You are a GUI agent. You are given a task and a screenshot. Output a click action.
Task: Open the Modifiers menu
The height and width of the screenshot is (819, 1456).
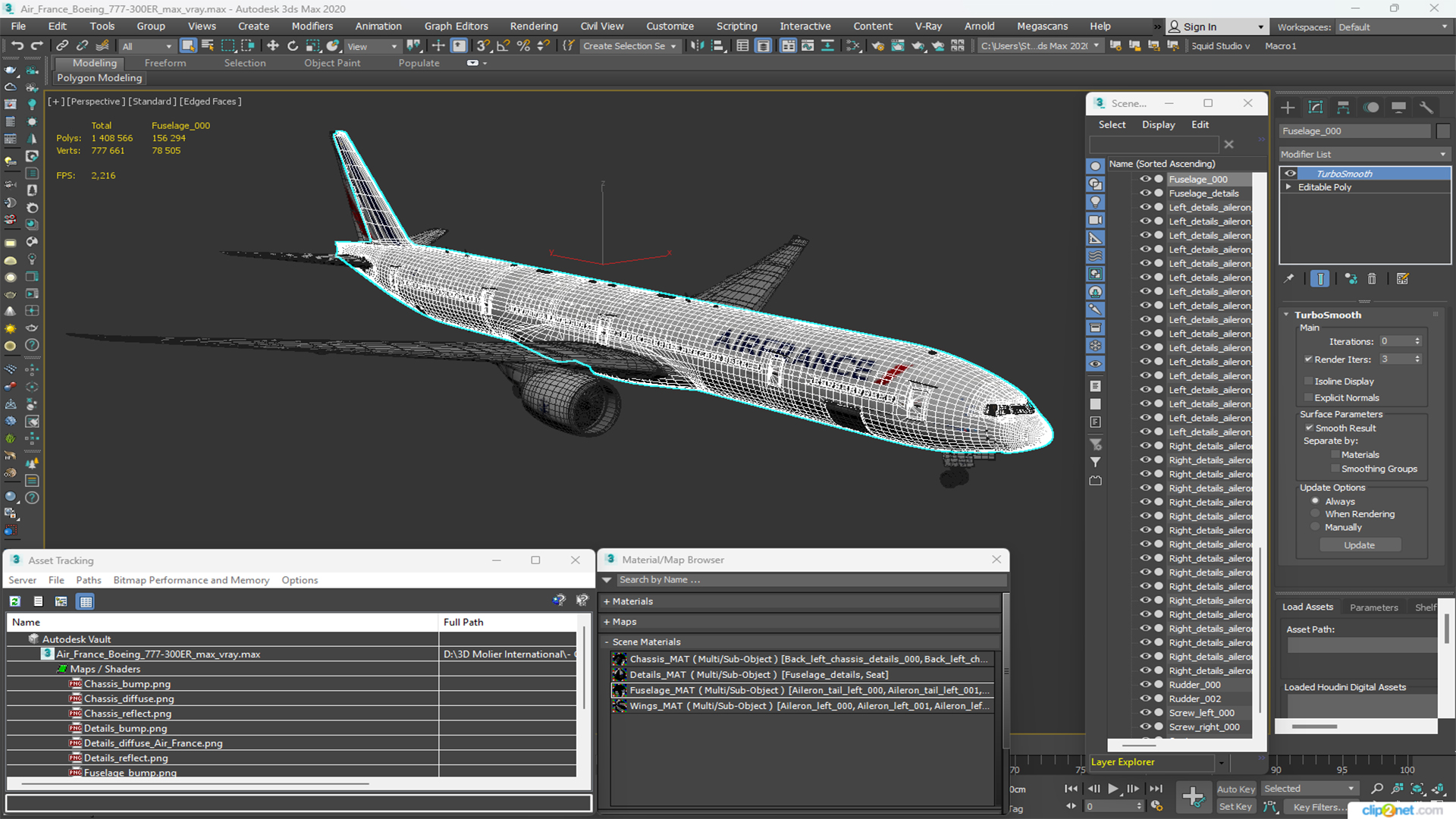coord(312,26)
